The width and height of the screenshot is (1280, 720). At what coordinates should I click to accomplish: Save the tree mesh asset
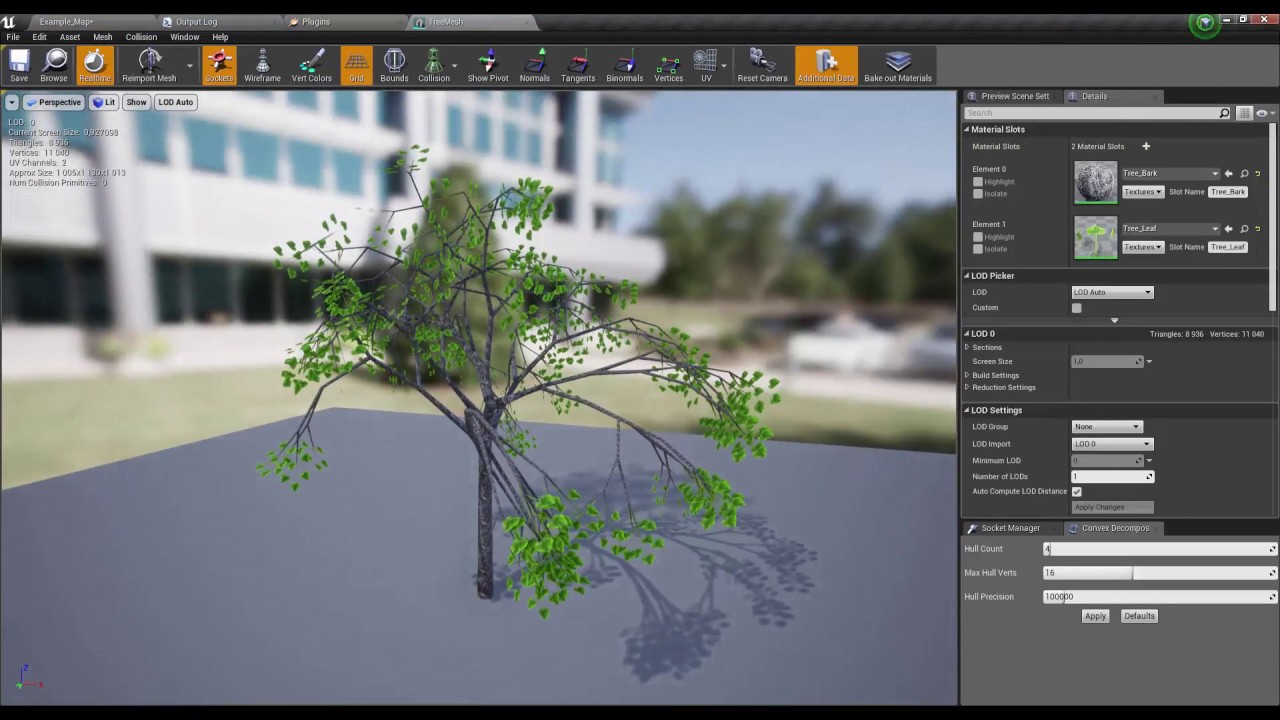click(x=19, y=66)
